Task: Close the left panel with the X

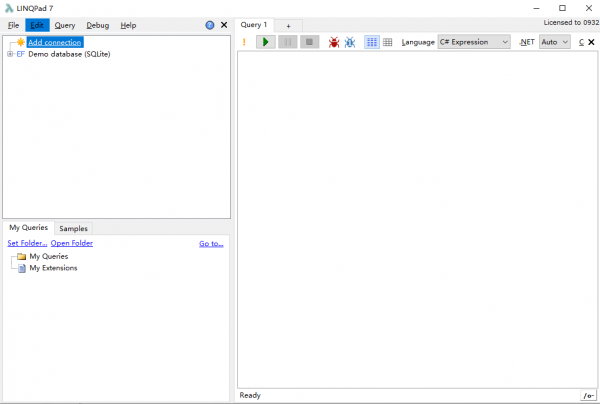Action: point(224,25)
